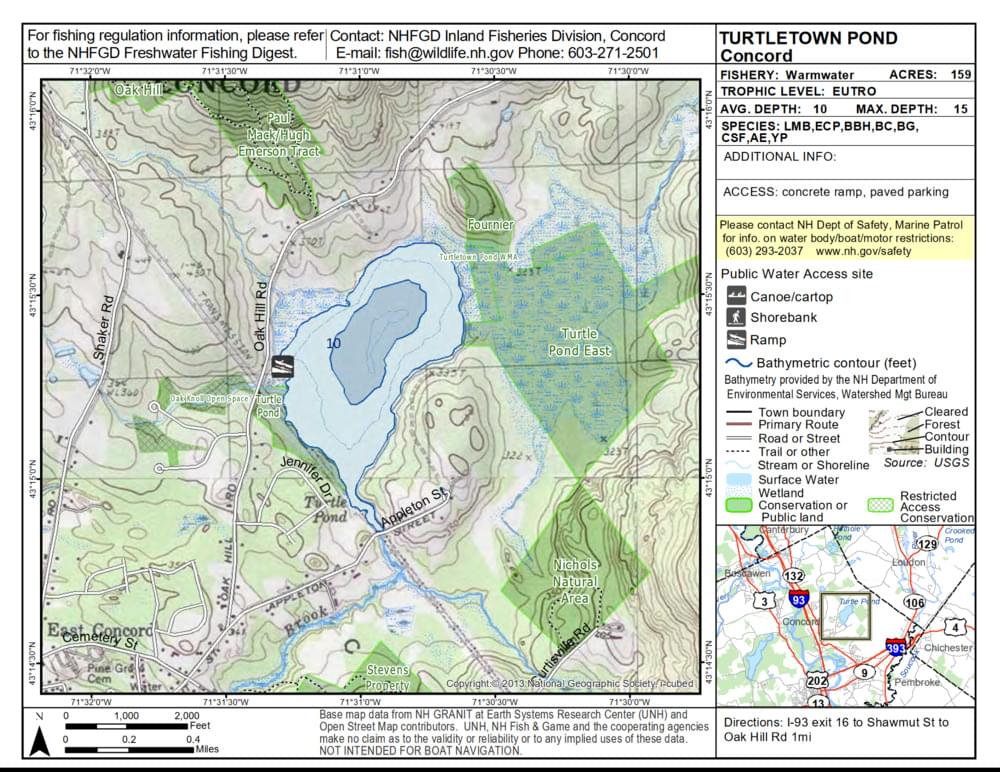Click the Turtle Pond locator box on inset map
1000x772 pixels.
(x=845, y=616)
